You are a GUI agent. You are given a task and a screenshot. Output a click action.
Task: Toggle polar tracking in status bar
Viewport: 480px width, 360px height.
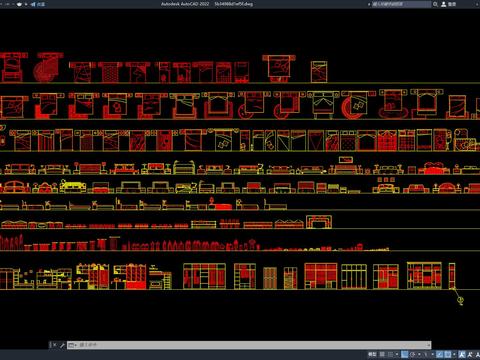click(x=413, y=354)
